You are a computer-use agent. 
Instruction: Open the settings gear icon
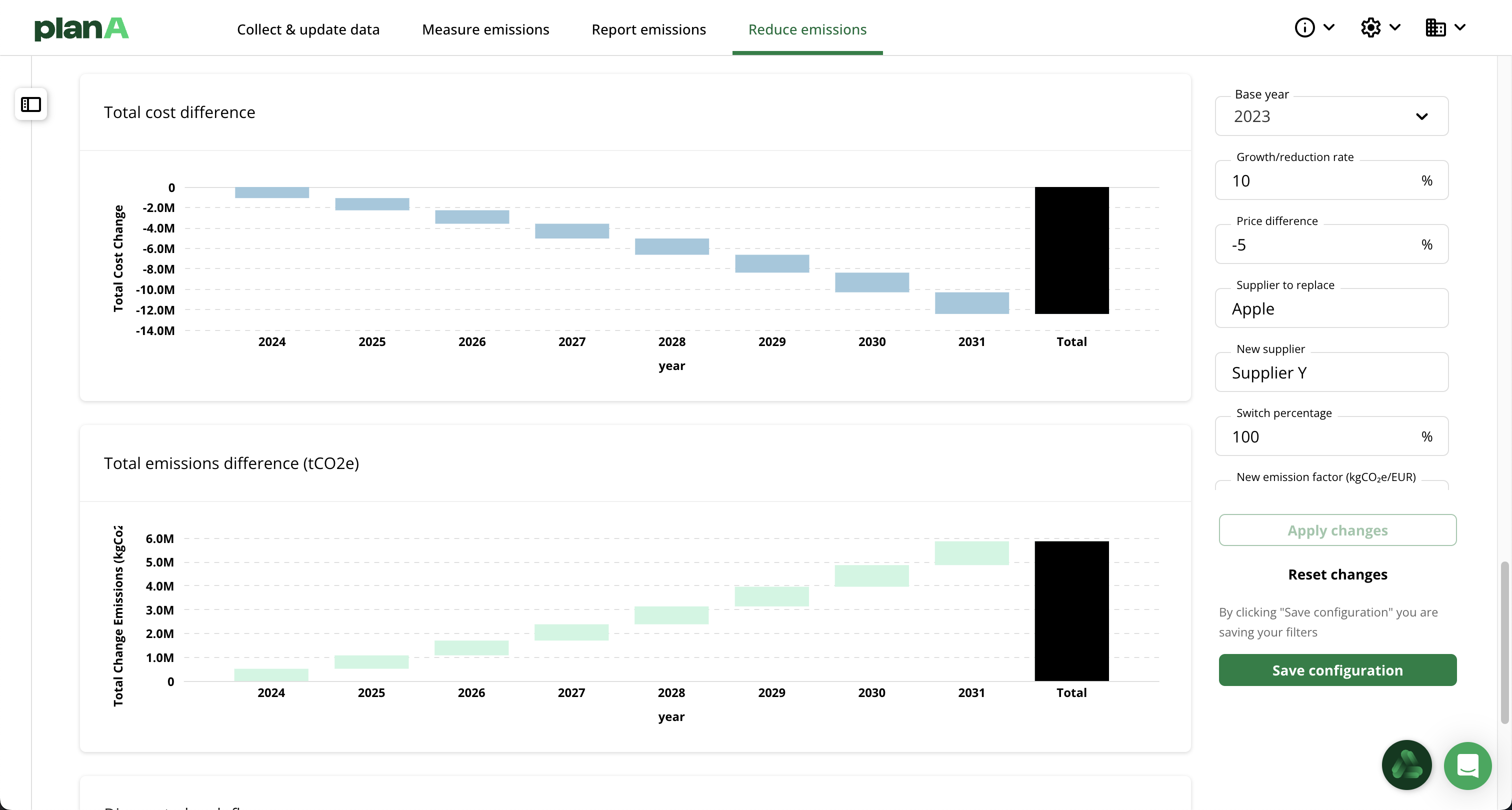[x=1370, y=27]
